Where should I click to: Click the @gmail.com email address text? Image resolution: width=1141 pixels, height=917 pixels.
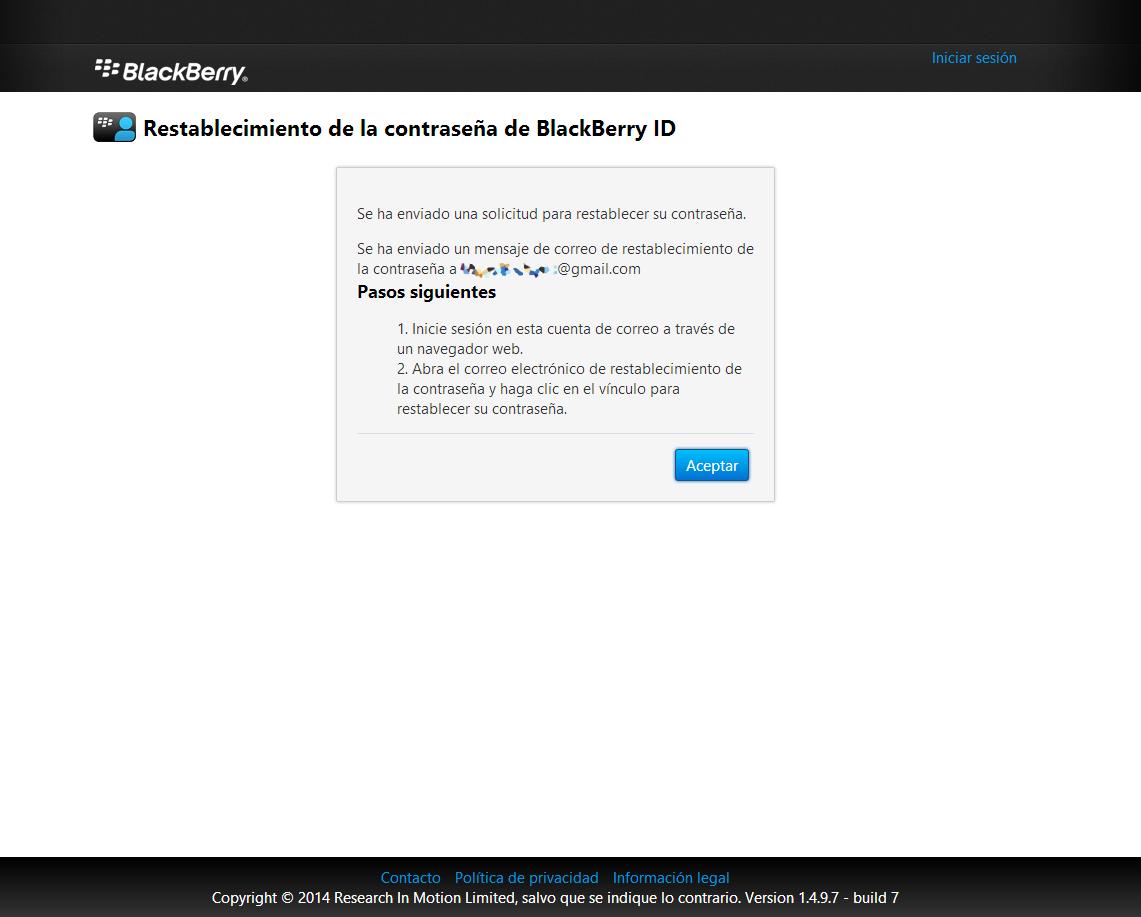[598, 269]
